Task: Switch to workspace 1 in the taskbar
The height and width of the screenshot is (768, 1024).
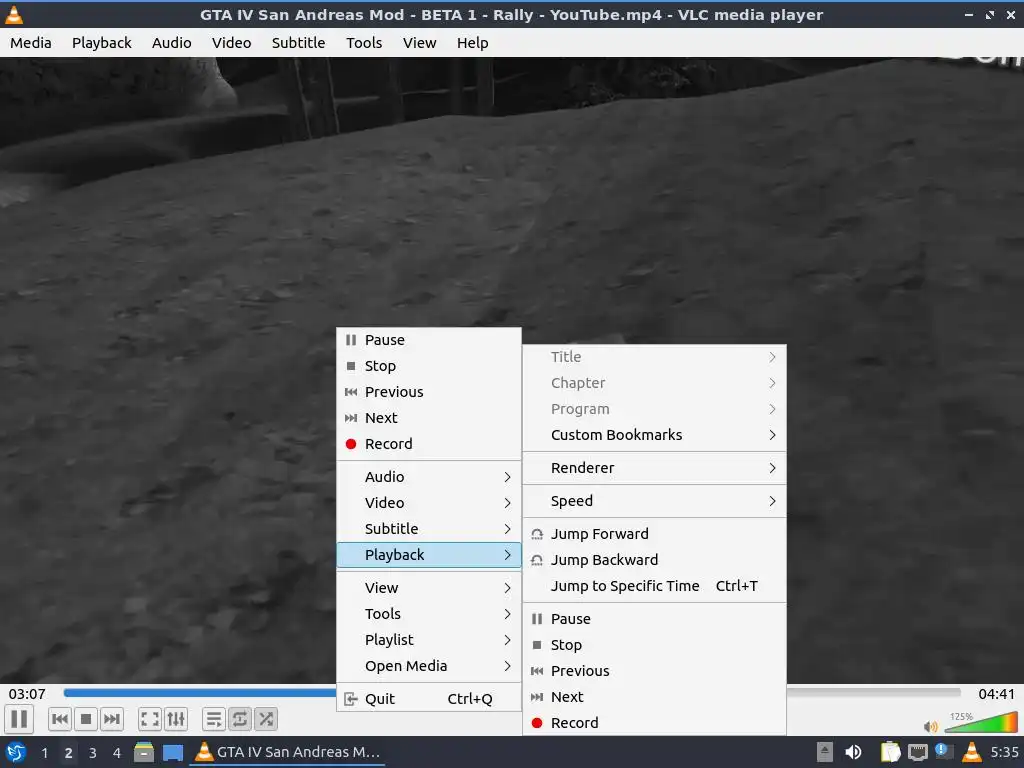Action: pyautogui.click(x=44, y=753)
